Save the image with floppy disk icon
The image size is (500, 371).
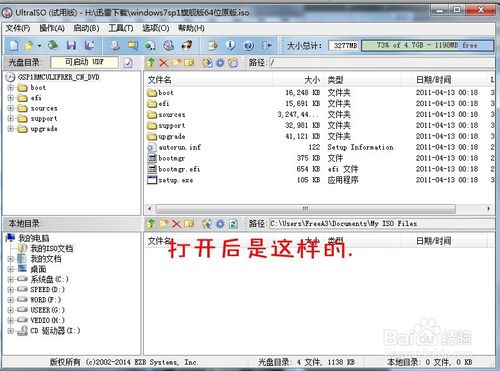[71, 45]
